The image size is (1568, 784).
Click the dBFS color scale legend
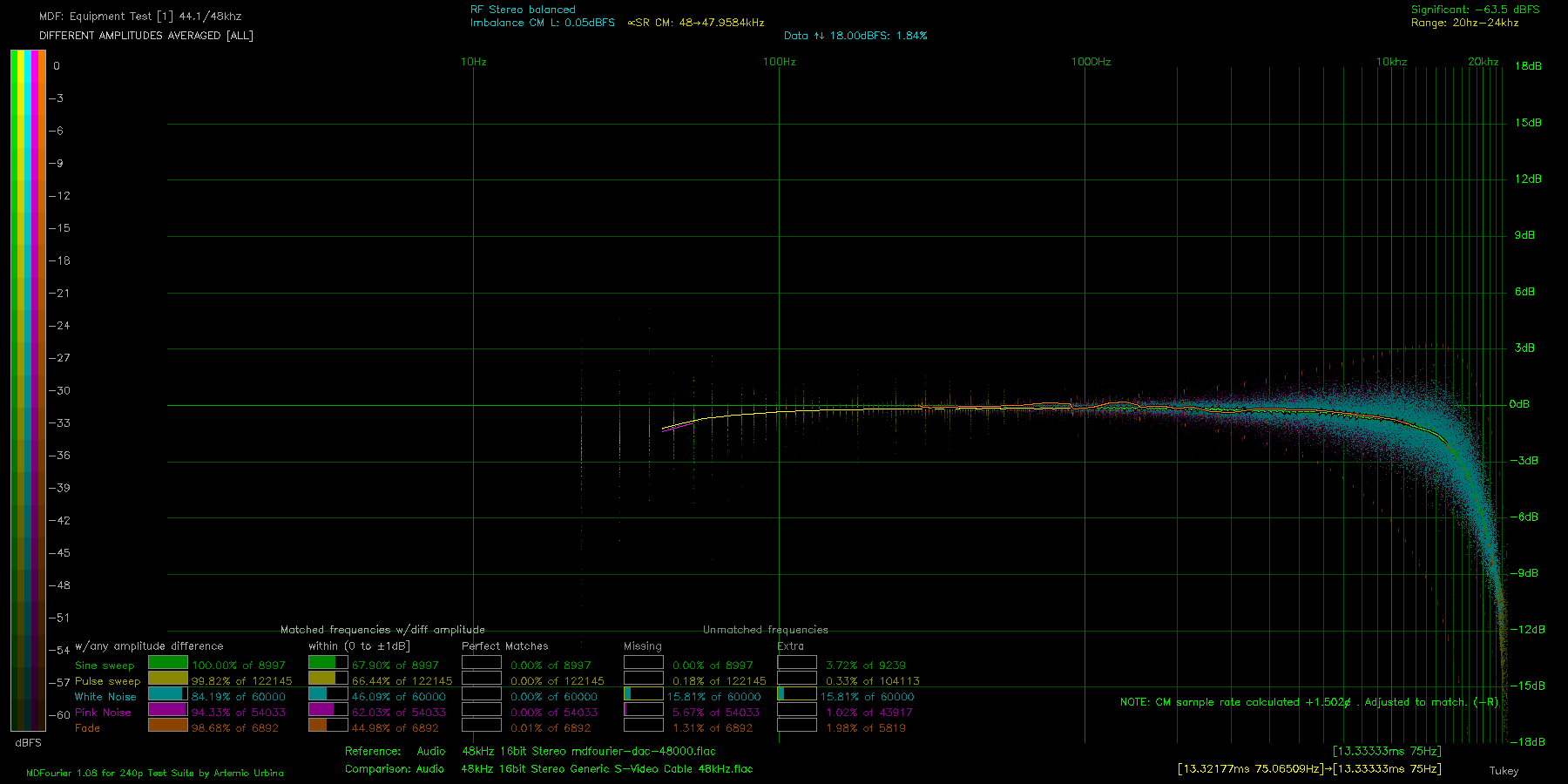click(28, 390)
